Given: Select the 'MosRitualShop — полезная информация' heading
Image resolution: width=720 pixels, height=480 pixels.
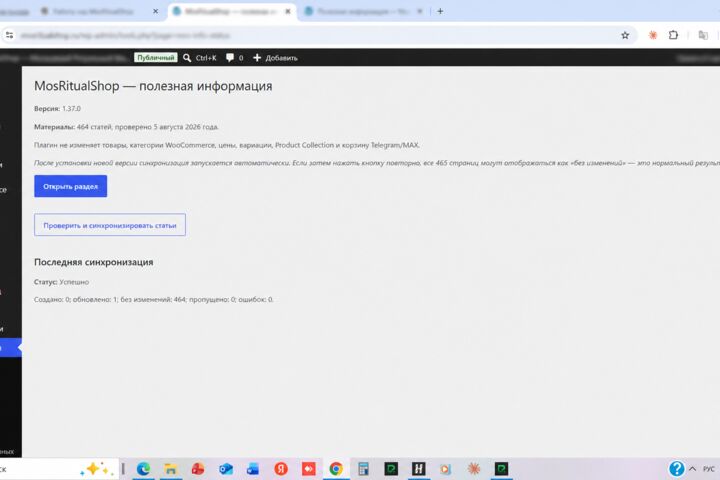Looking at the screenshot, I should 153,86.
